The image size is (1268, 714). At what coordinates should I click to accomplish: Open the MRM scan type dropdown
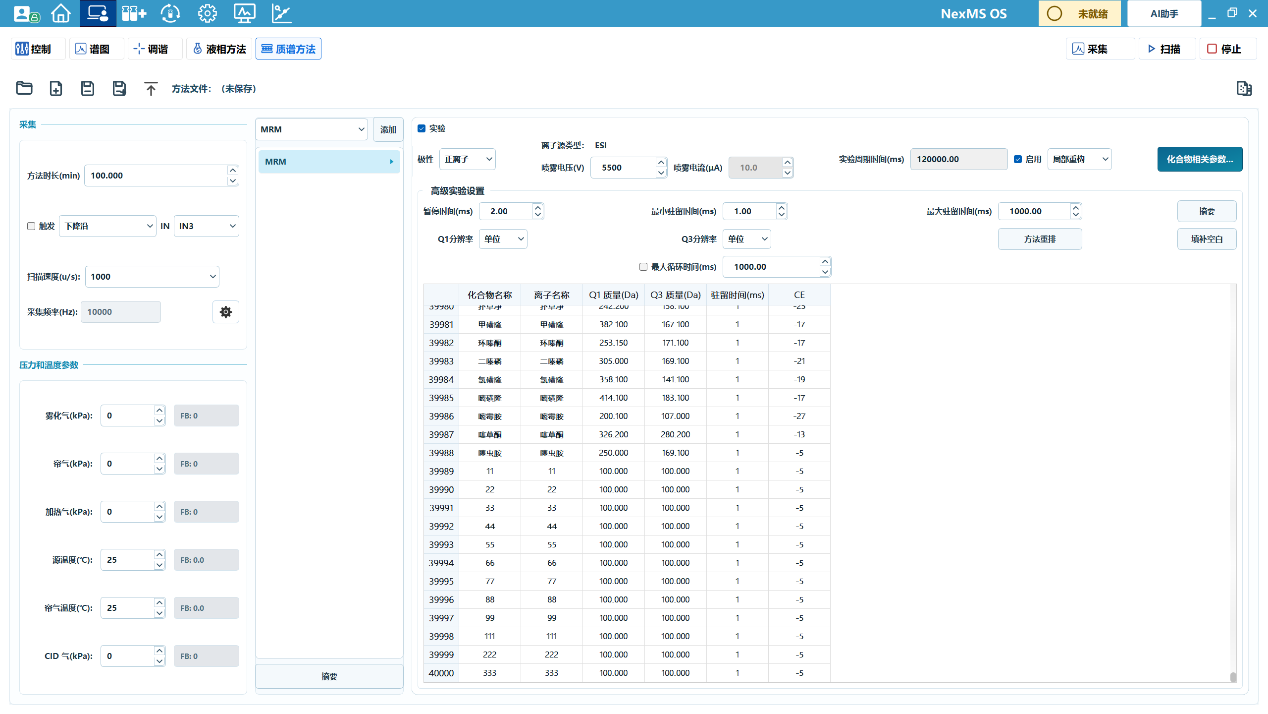(312, 129)
